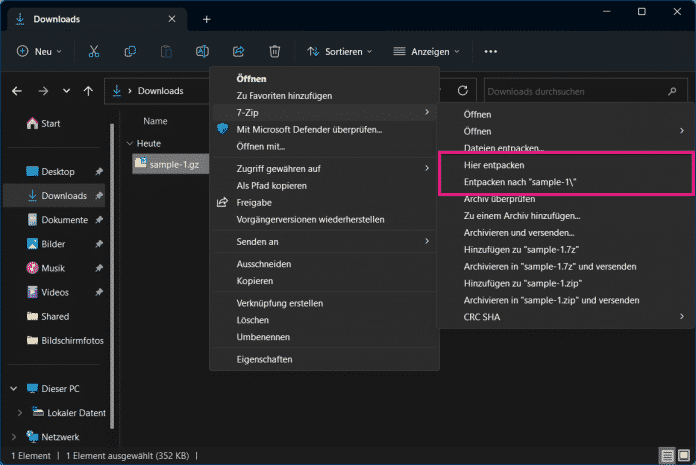Click the Cut scissors icon in toolbar

(x=94, y=51)
